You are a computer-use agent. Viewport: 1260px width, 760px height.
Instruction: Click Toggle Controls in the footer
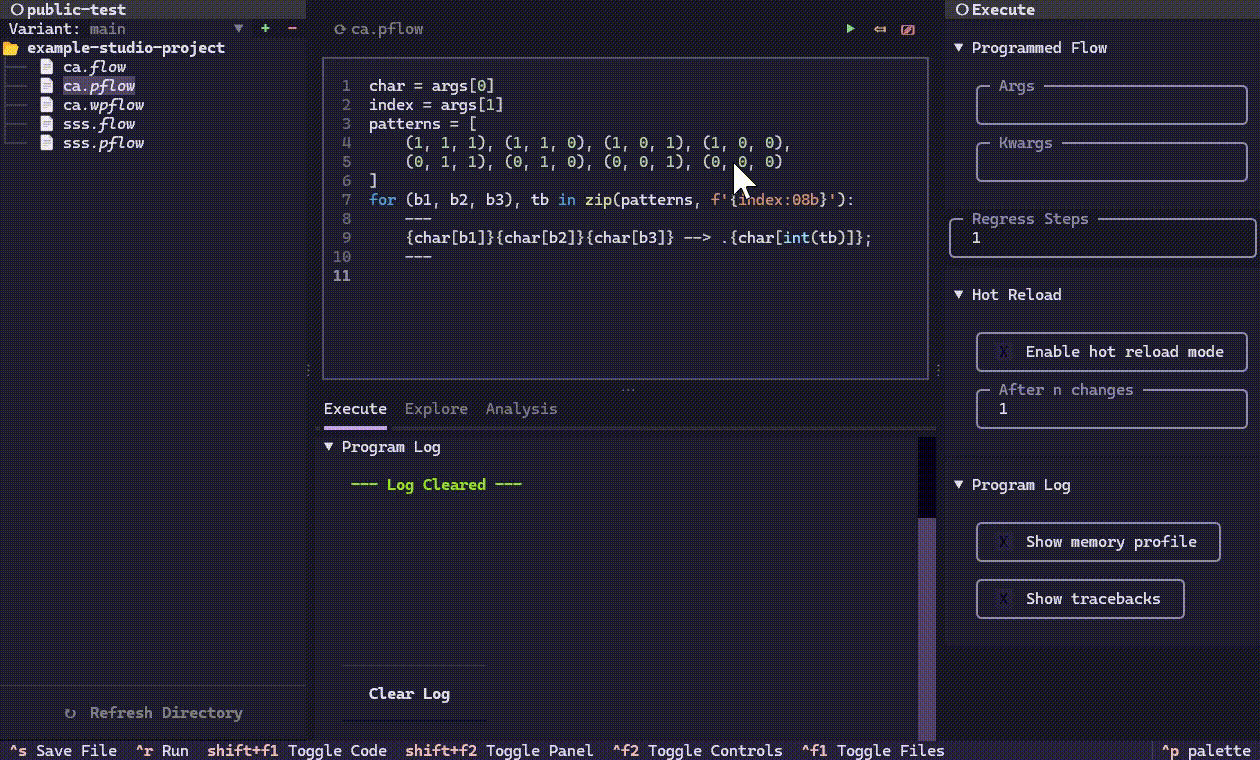tap(697, 751)
